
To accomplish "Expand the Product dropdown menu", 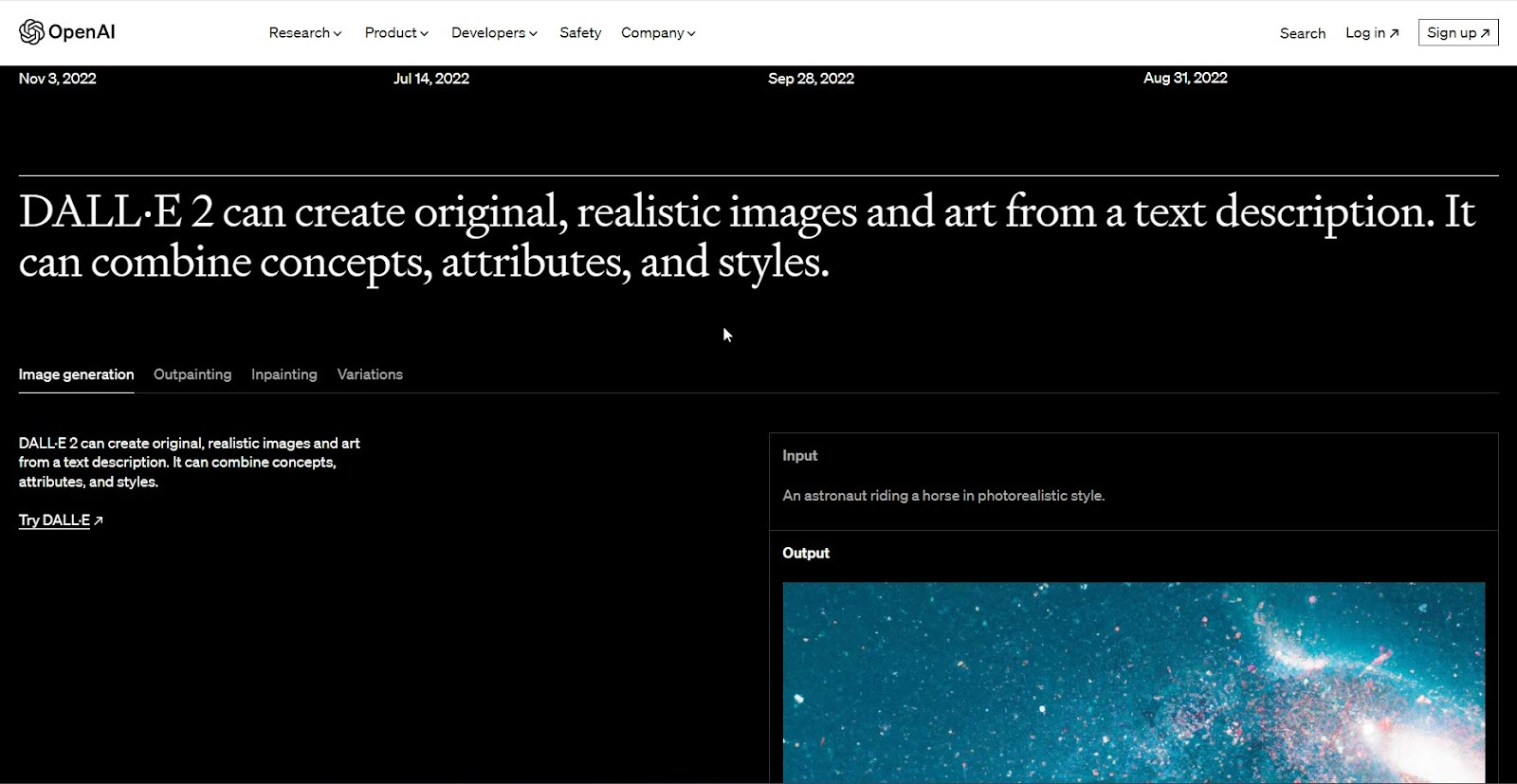I will [396, 33].
